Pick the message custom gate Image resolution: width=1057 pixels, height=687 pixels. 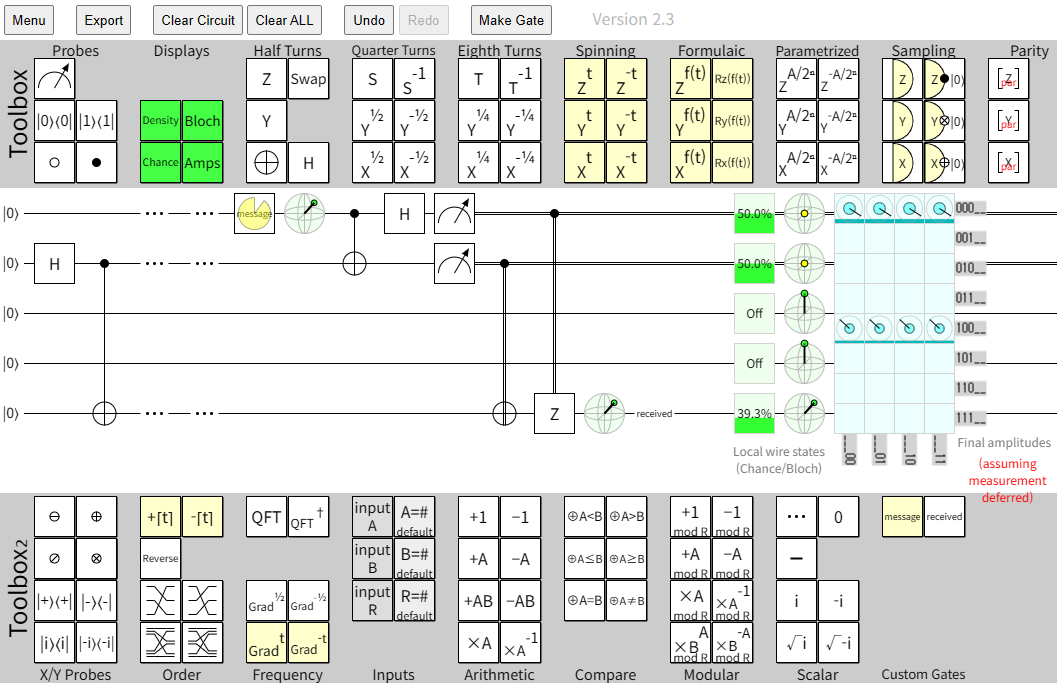click(x=903, y=515)
